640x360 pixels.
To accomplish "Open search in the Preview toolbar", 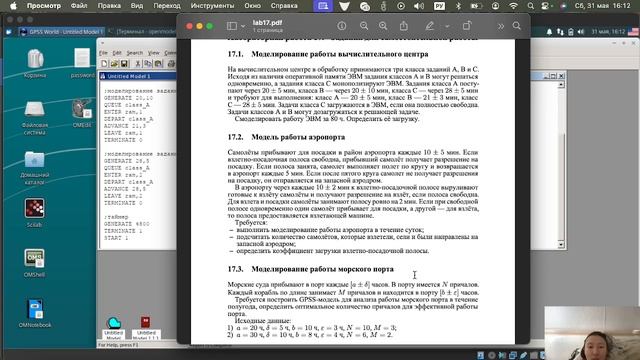I will pos(516,26).
